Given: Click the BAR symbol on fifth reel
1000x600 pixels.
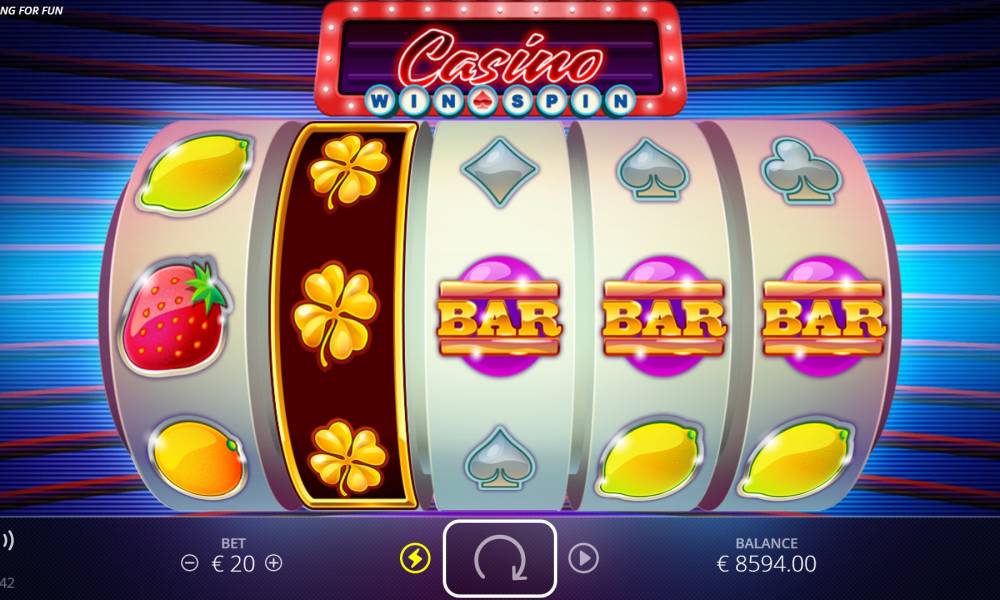Looking at the screenshot, I should click(824, 316).
